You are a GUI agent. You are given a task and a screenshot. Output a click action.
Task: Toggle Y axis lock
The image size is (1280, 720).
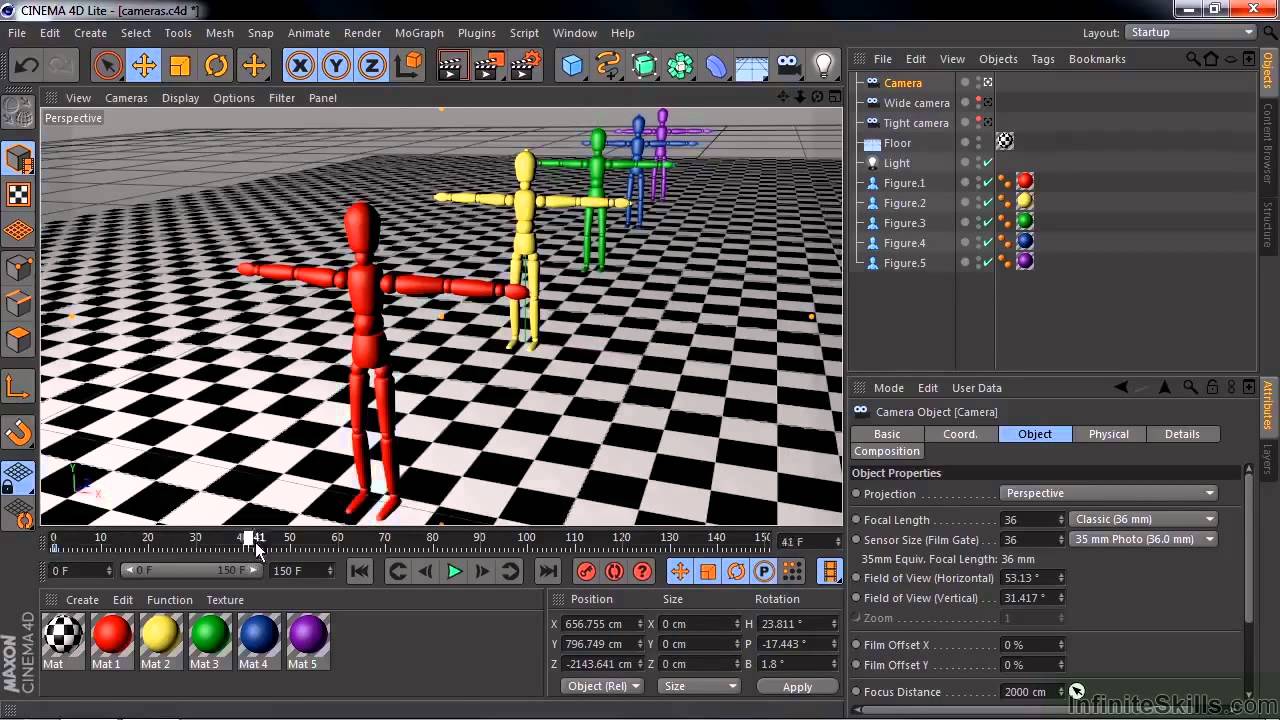(336, 67)
